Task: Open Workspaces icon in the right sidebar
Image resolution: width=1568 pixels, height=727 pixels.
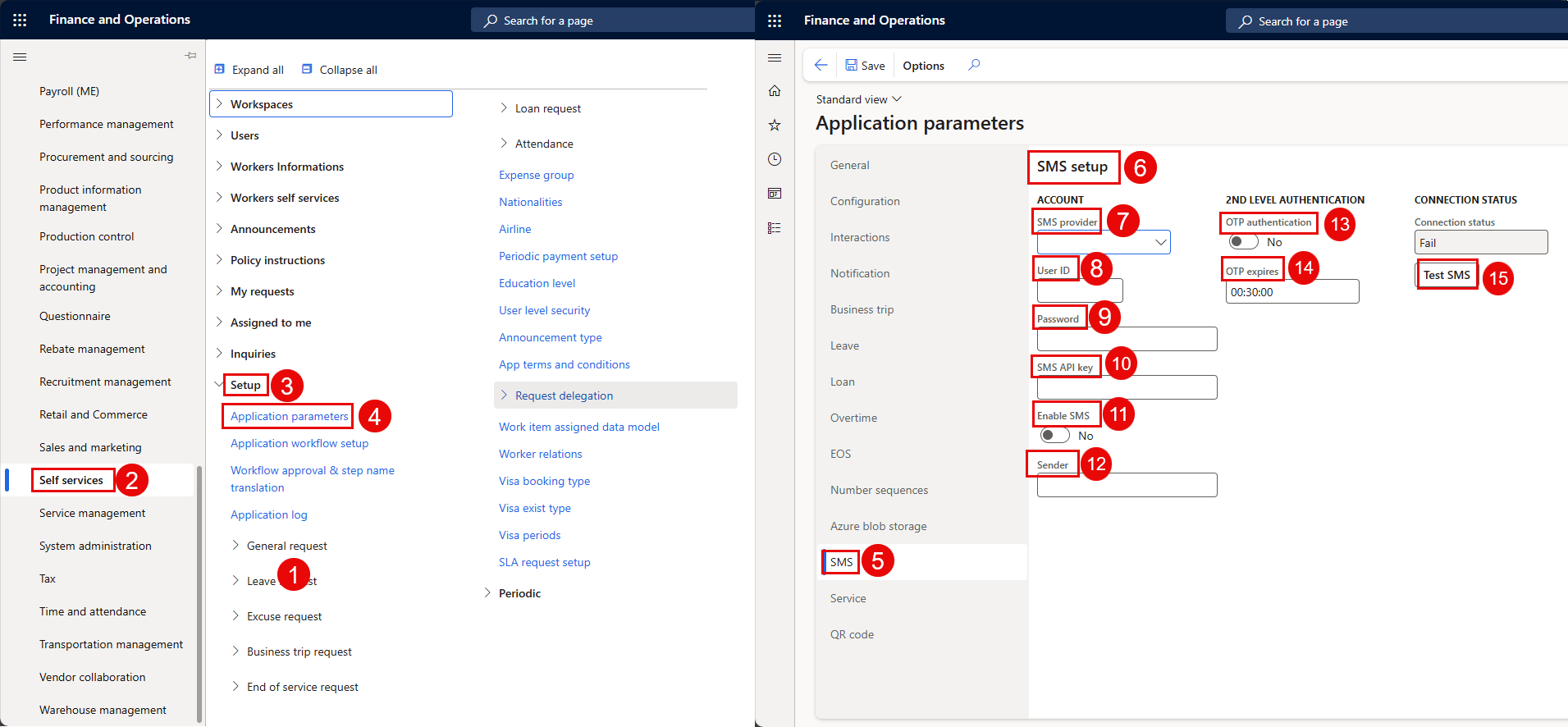Action: click(775, 194)
